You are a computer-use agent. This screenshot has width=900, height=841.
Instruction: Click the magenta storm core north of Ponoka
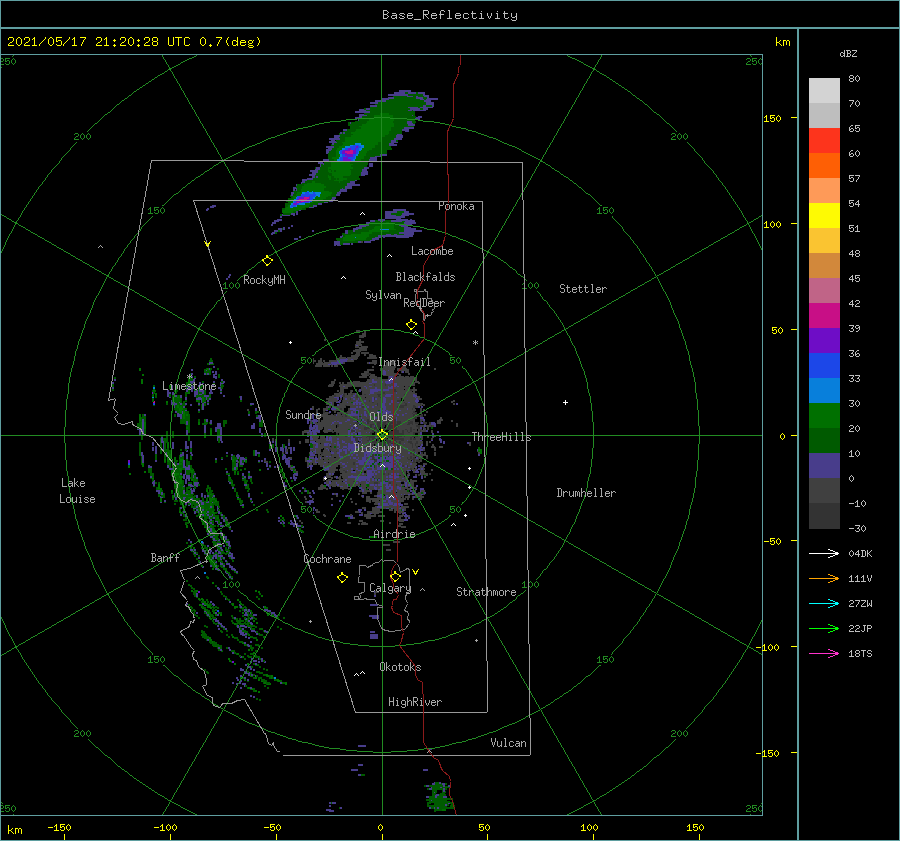click(349, 153)
